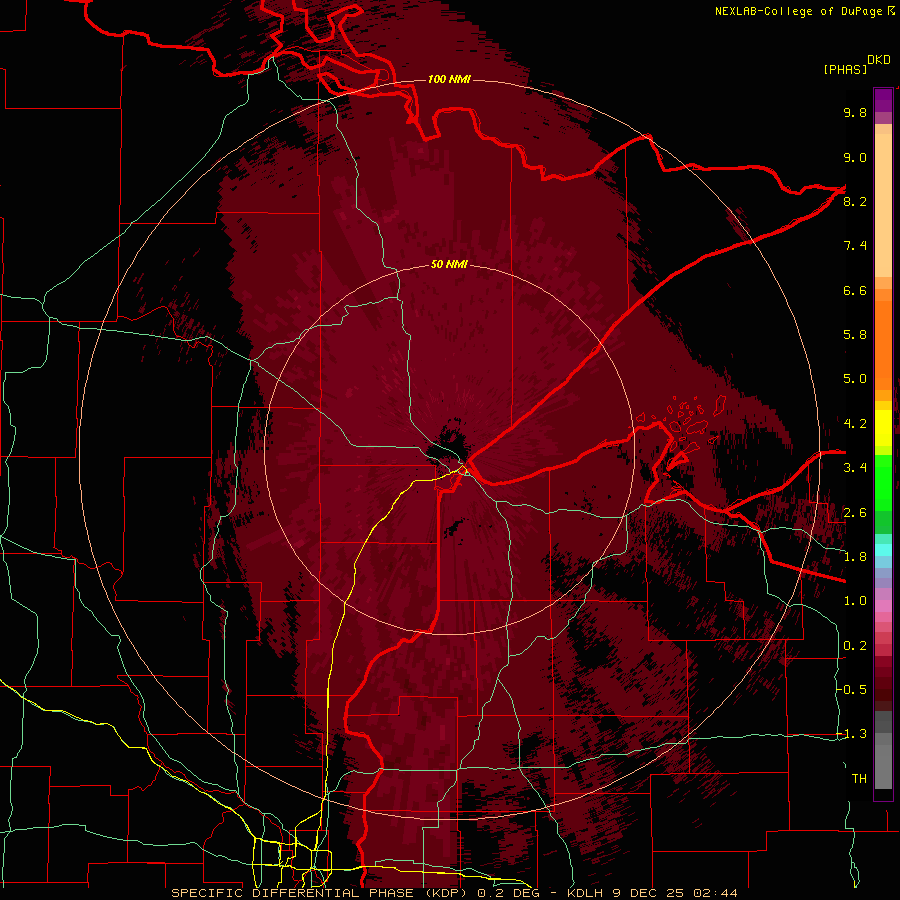
Task: Click the 1.0 scale value
Action: click(x=855, y=601)
